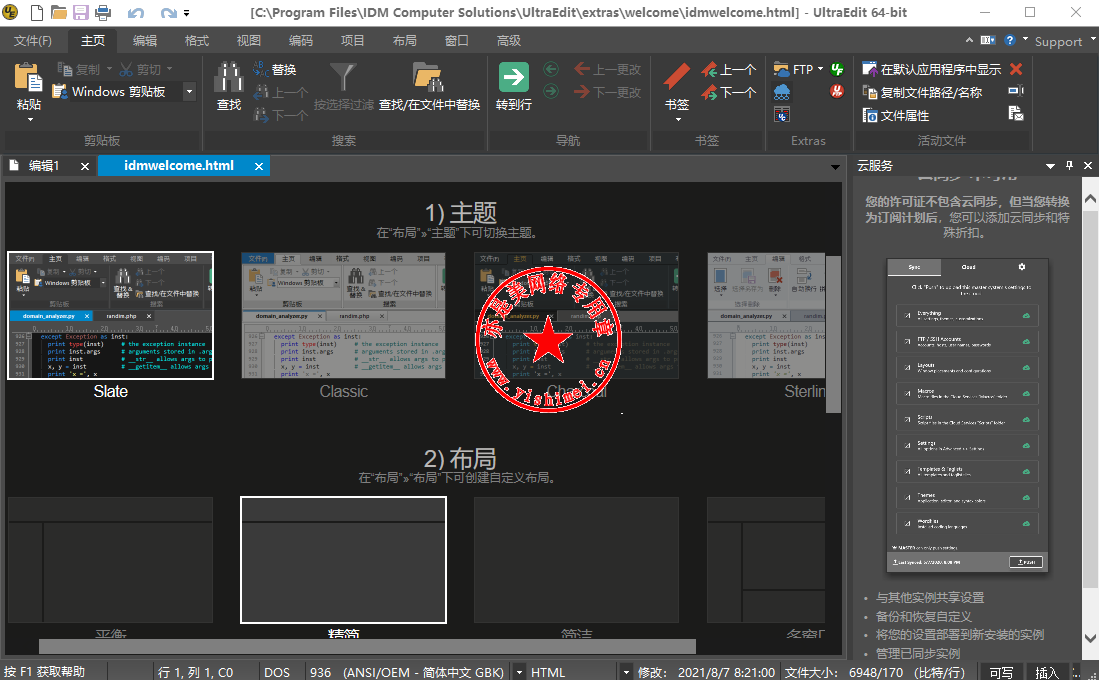
Task: Click the green 转到行 go to line icon
Action: point(514,77)
